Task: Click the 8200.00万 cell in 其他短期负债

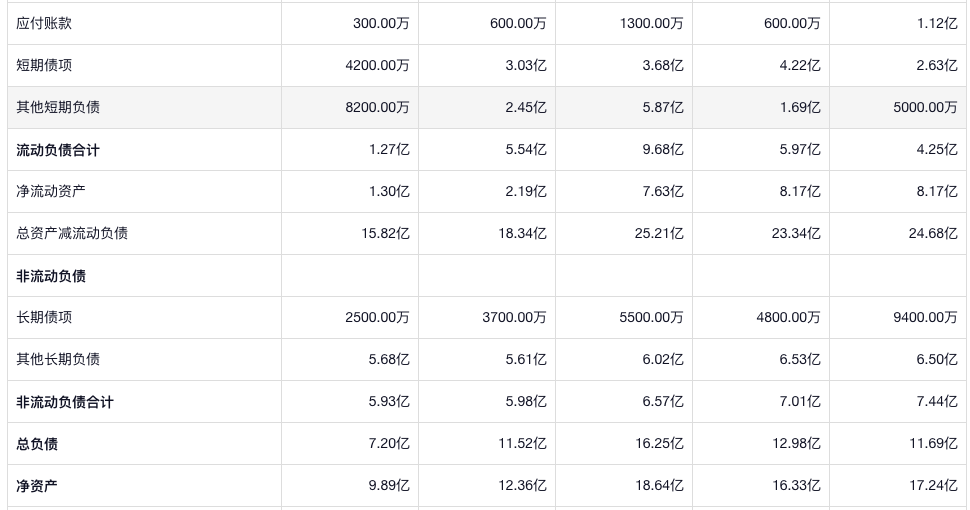Action: coord(377,107)
